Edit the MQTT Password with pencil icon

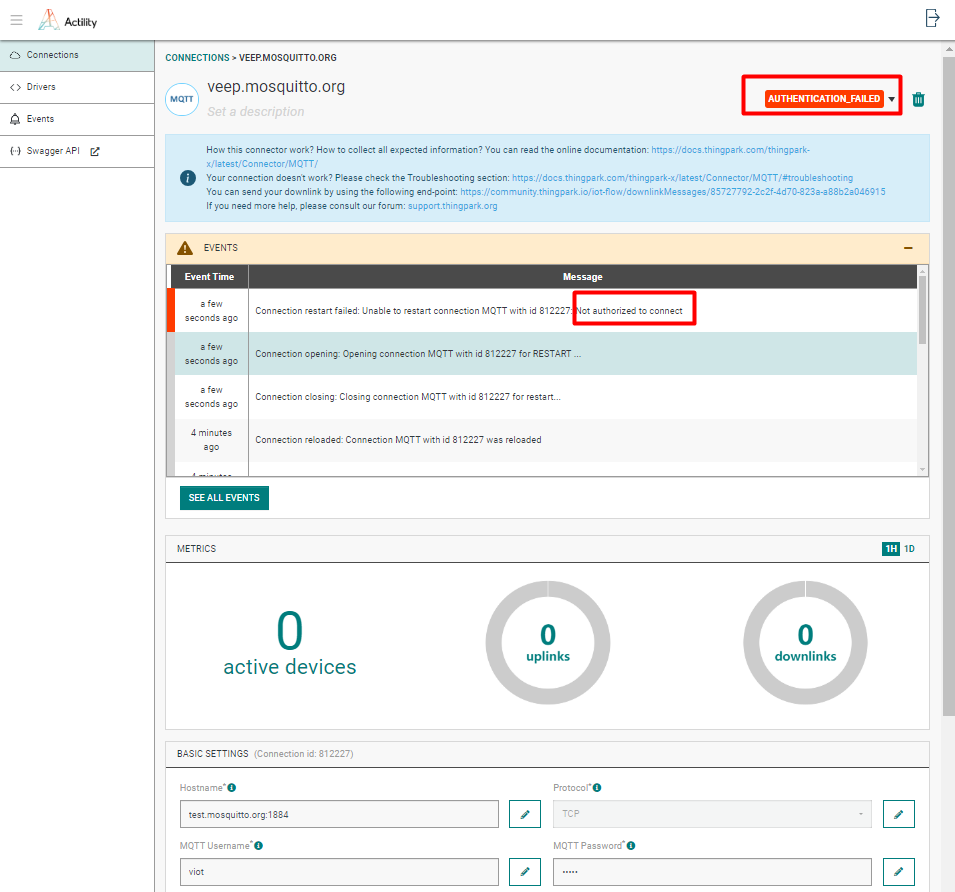pyautogui.click(x=898, y=872)
